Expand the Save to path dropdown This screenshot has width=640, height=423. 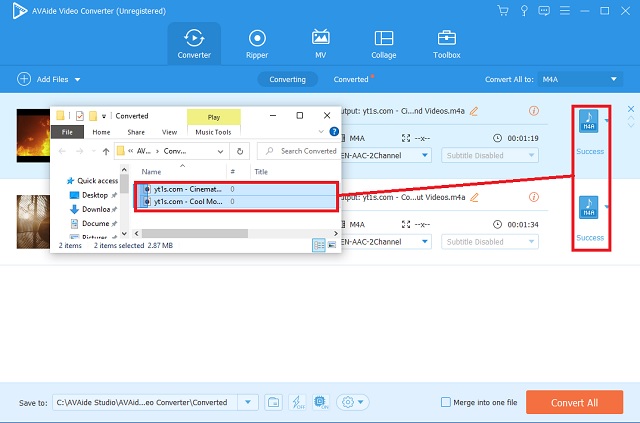[x=248, y=402]
